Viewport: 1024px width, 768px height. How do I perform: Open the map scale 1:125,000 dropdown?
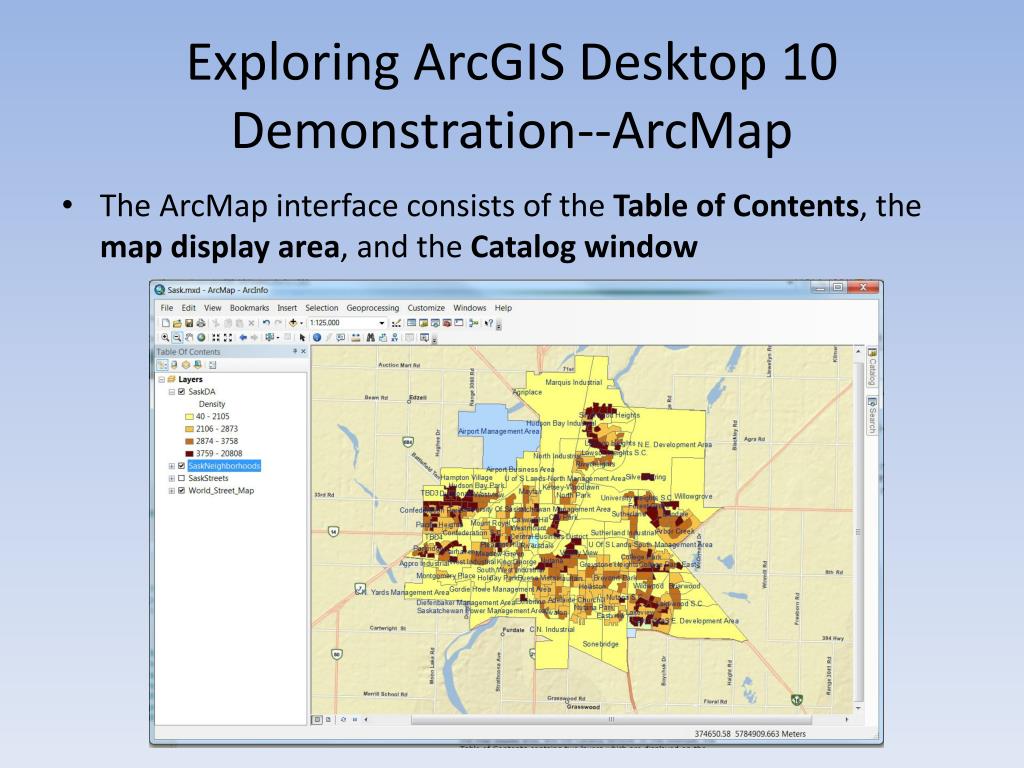381,323
